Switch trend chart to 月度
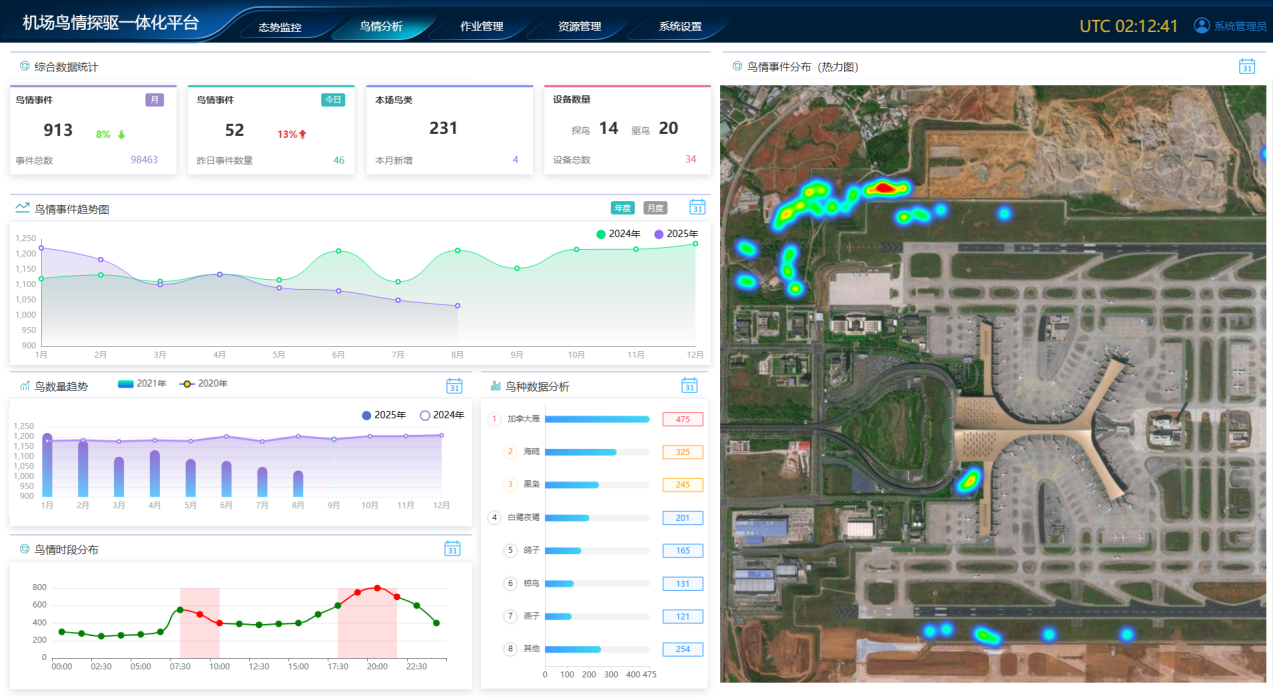This screenshot has width=1273, height=700. (655, 208)
